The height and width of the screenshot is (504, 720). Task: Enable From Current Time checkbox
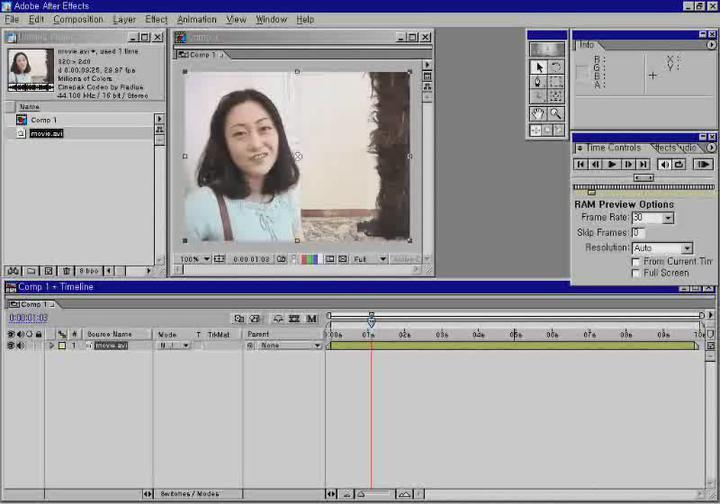click(636, 262)
